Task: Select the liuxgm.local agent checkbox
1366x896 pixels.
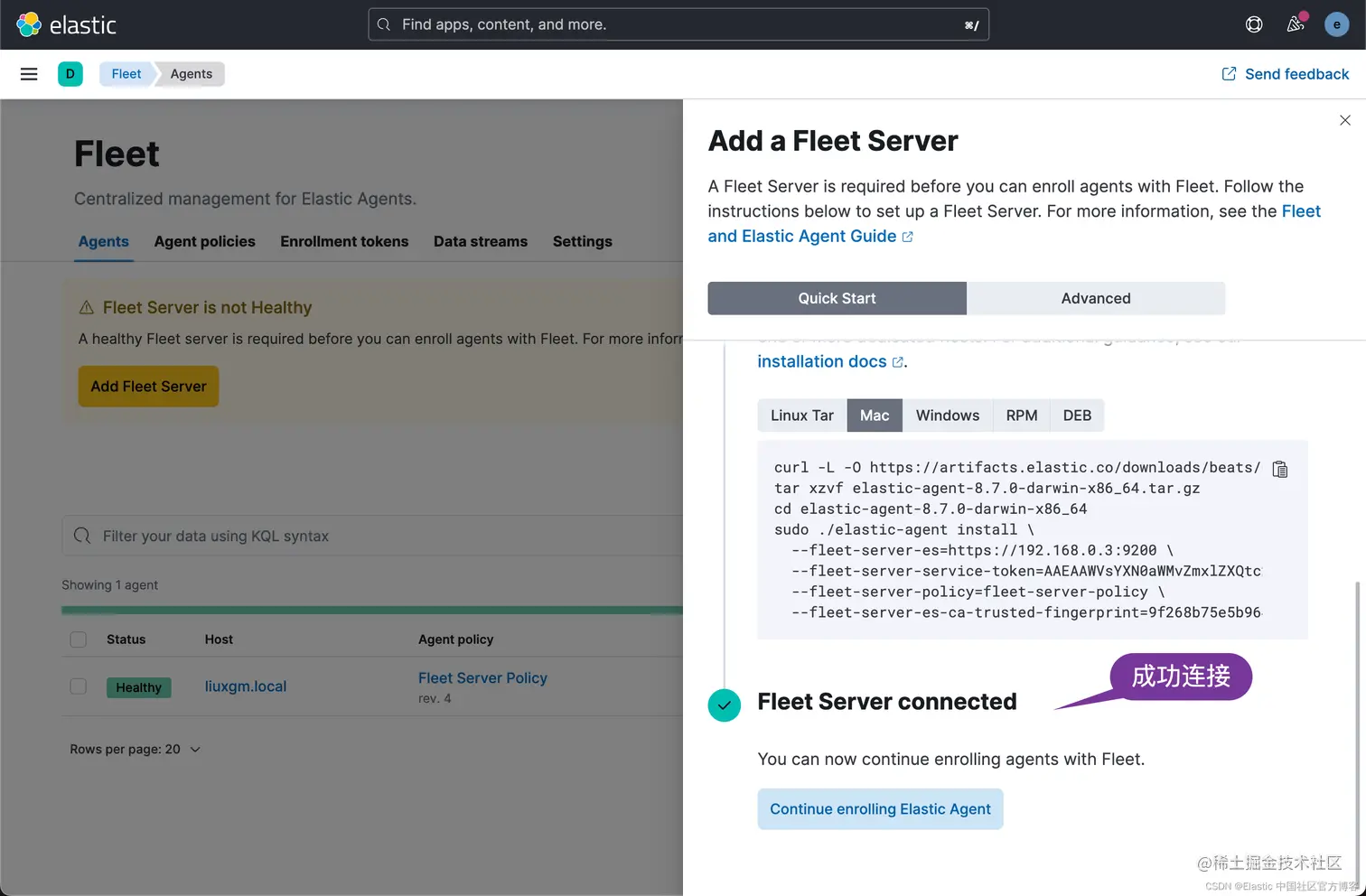Action: (79, 686)
